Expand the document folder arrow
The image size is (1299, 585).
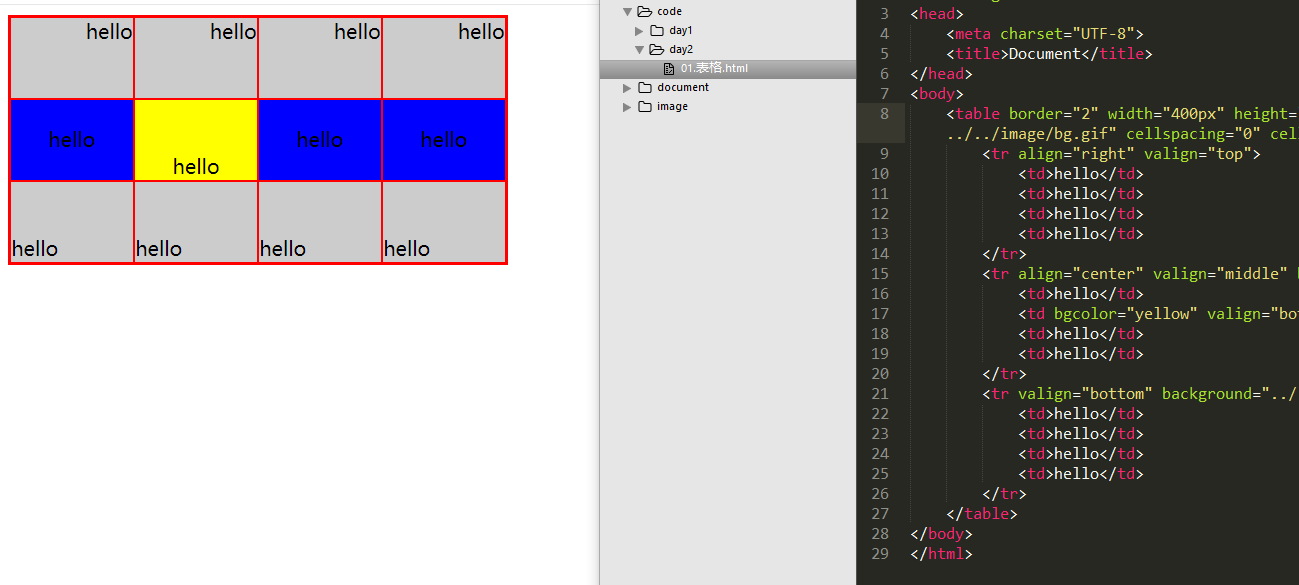click(628, 88)
